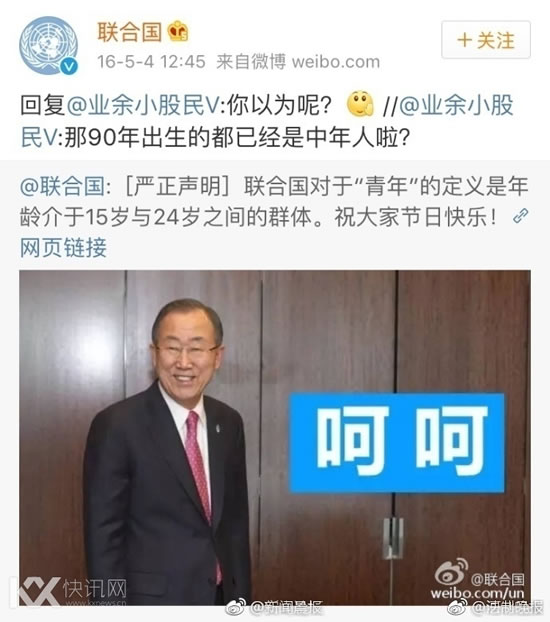The image size is (550, 622).
Task: Click the chain link icon
Action: (520, 216)
